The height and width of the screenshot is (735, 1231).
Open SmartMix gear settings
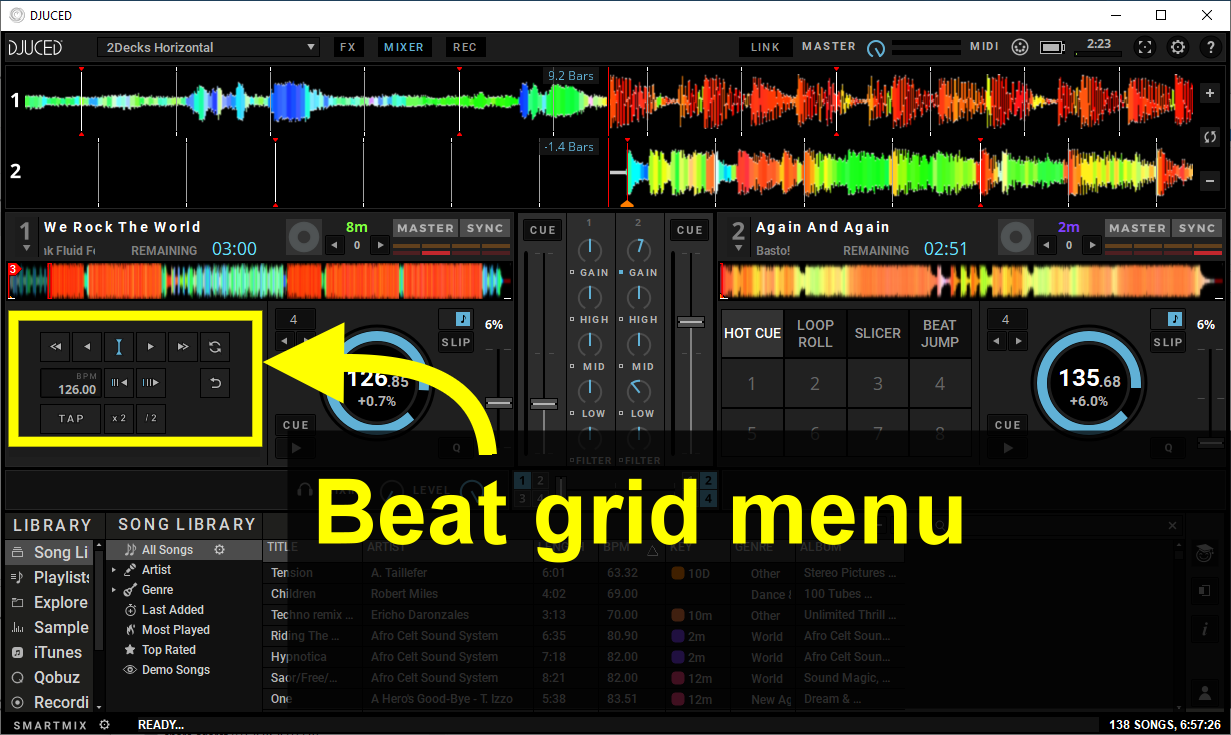(x=105, y=724)
